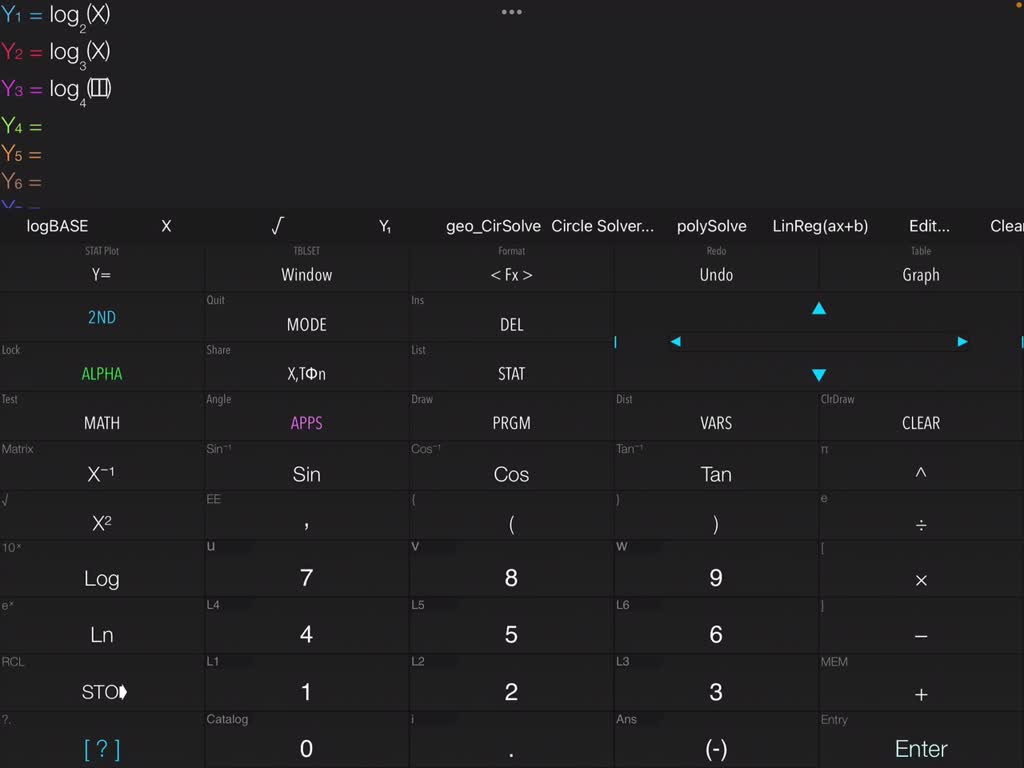This screenshot has width=1024, height=768.
Task: Open the VARS menu
Action: pos(716,423)
